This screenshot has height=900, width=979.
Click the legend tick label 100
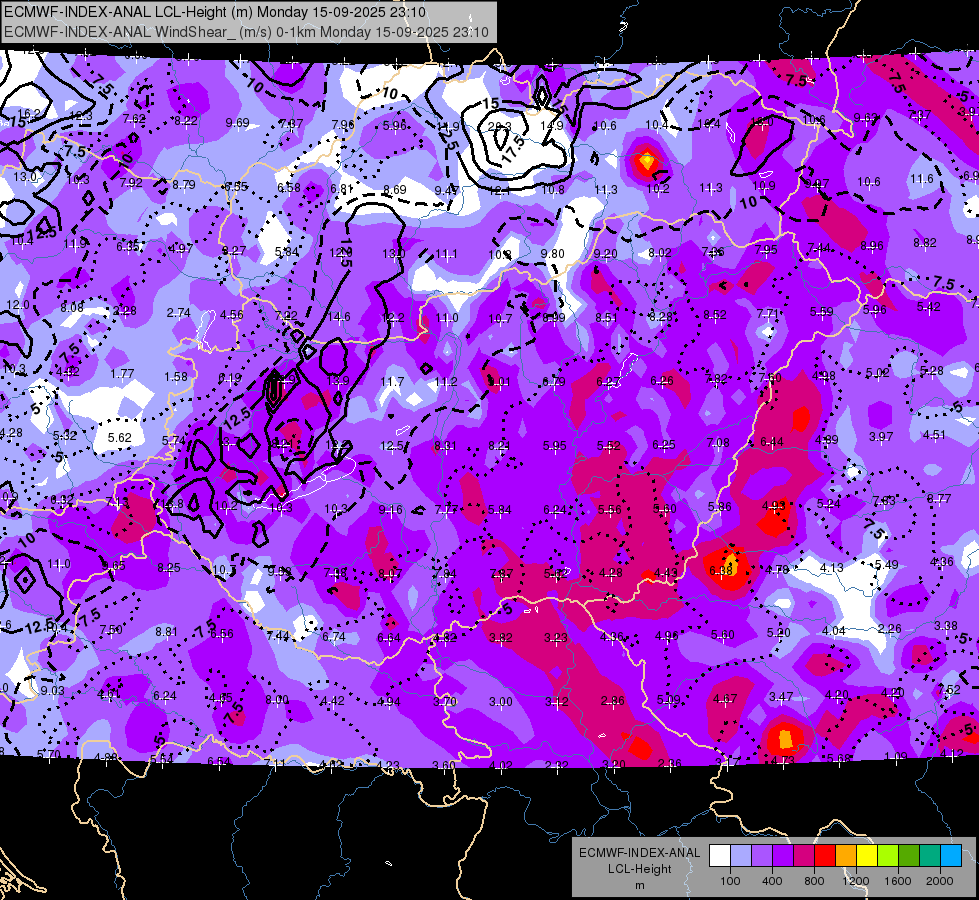click(730, 881)
